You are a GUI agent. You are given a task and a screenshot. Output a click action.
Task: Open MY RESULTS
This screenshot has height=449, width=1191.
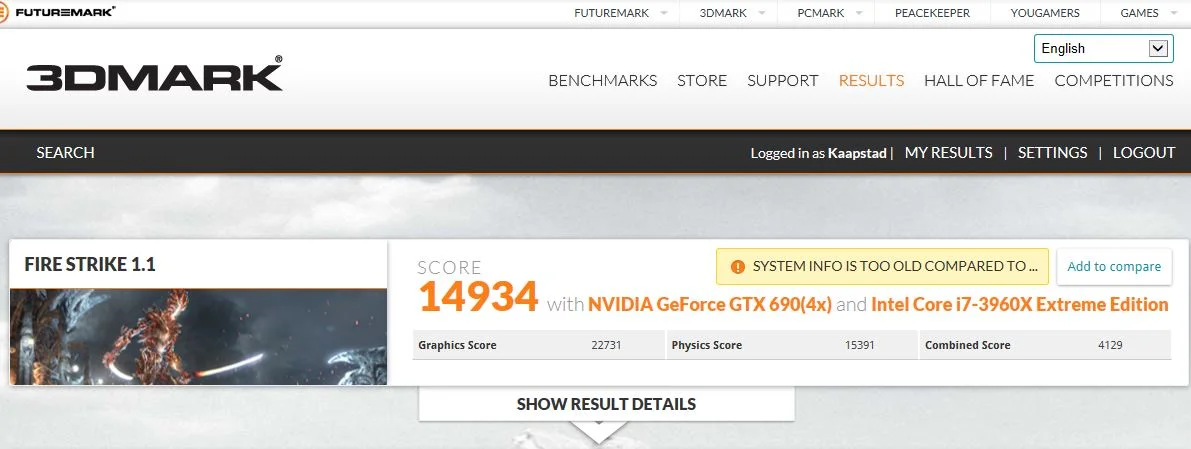948,153
